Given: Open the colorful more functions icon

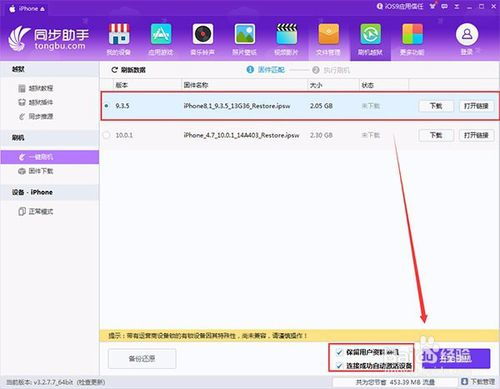Looking at the screenshot, I should (x=412, y=34).
